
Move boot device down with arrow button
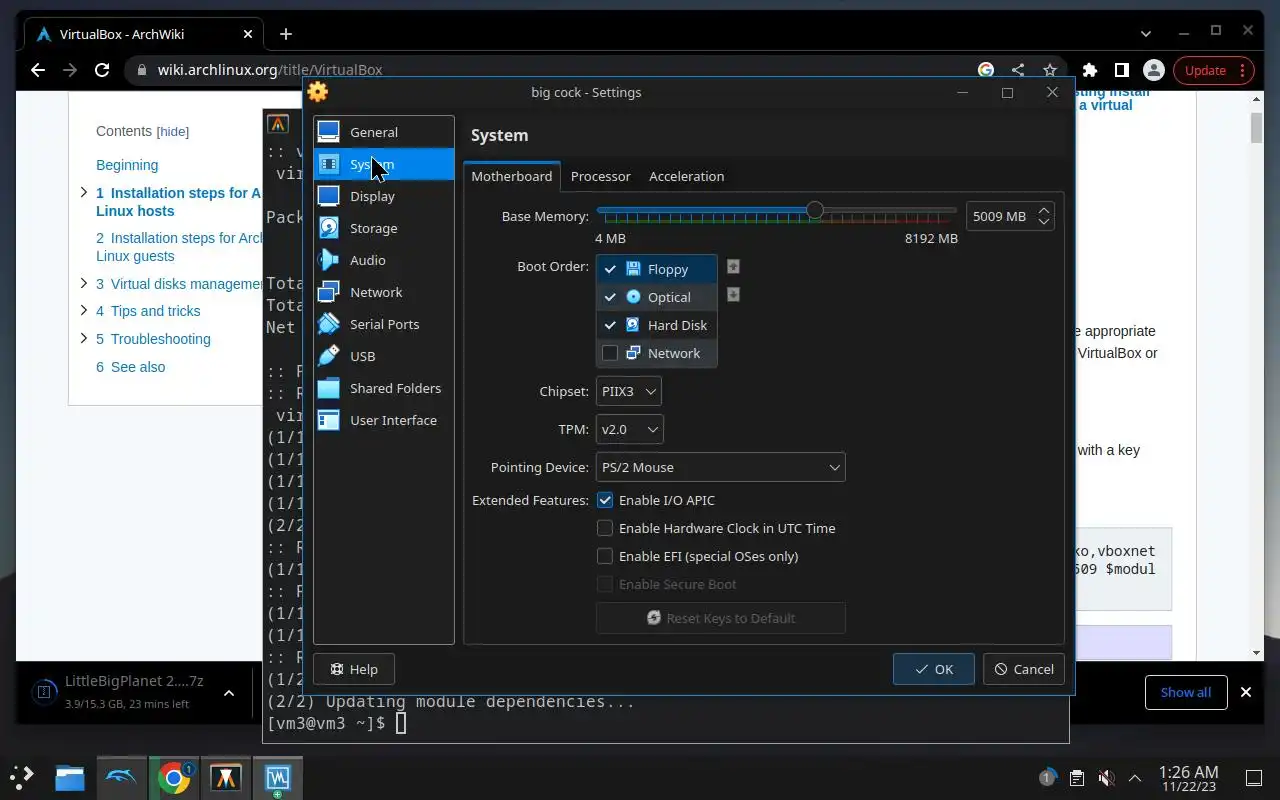pyautogui.click(x=733, y=295)
